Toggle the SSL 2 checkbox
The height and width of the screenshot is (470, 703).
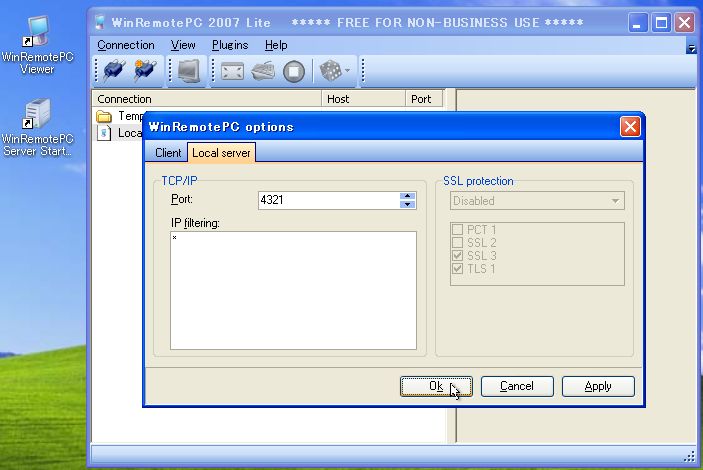point(457,243)
